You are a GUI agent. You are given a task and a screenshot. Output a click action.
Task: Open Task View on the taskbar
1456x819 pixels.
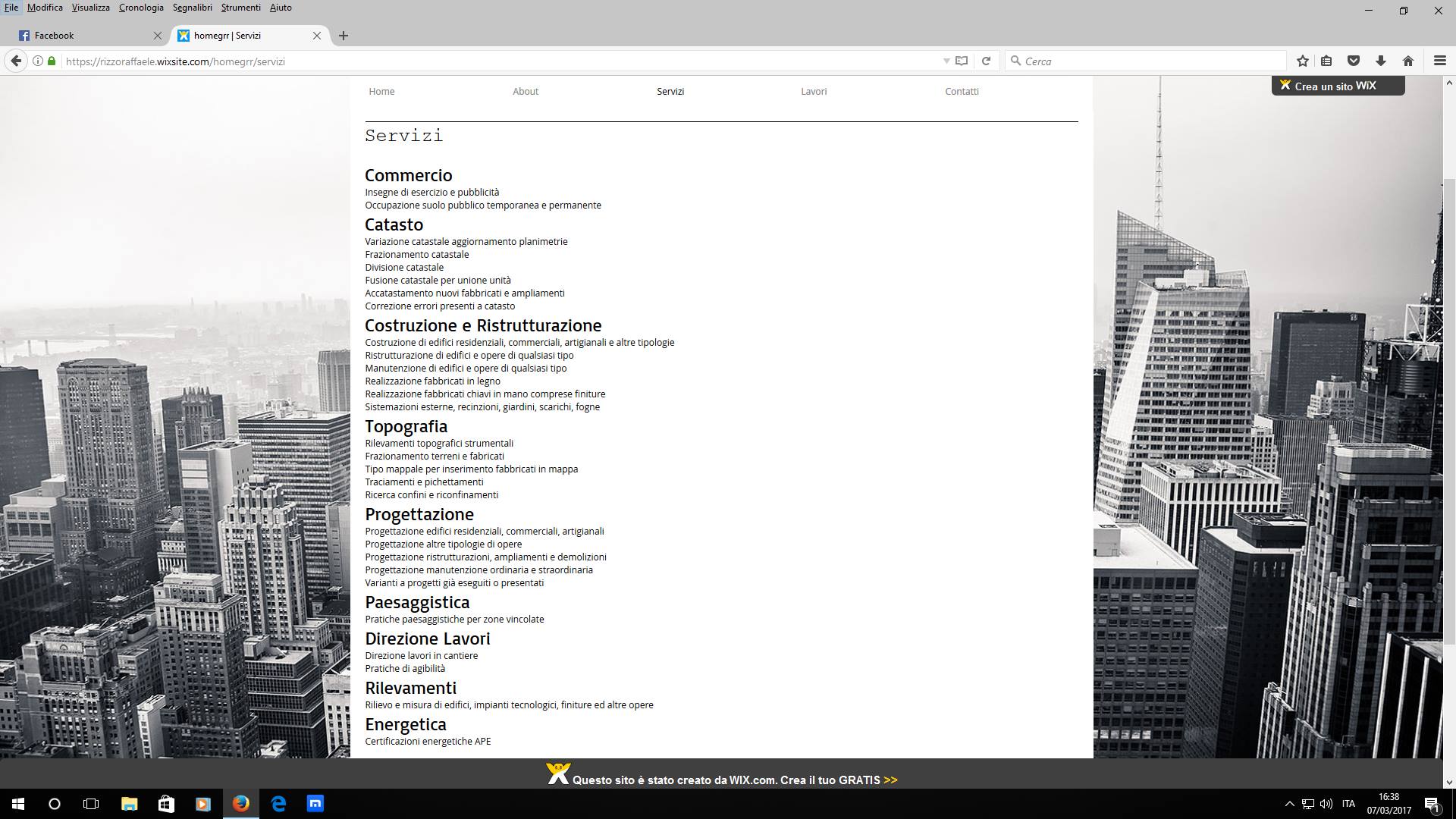point(91,804)
